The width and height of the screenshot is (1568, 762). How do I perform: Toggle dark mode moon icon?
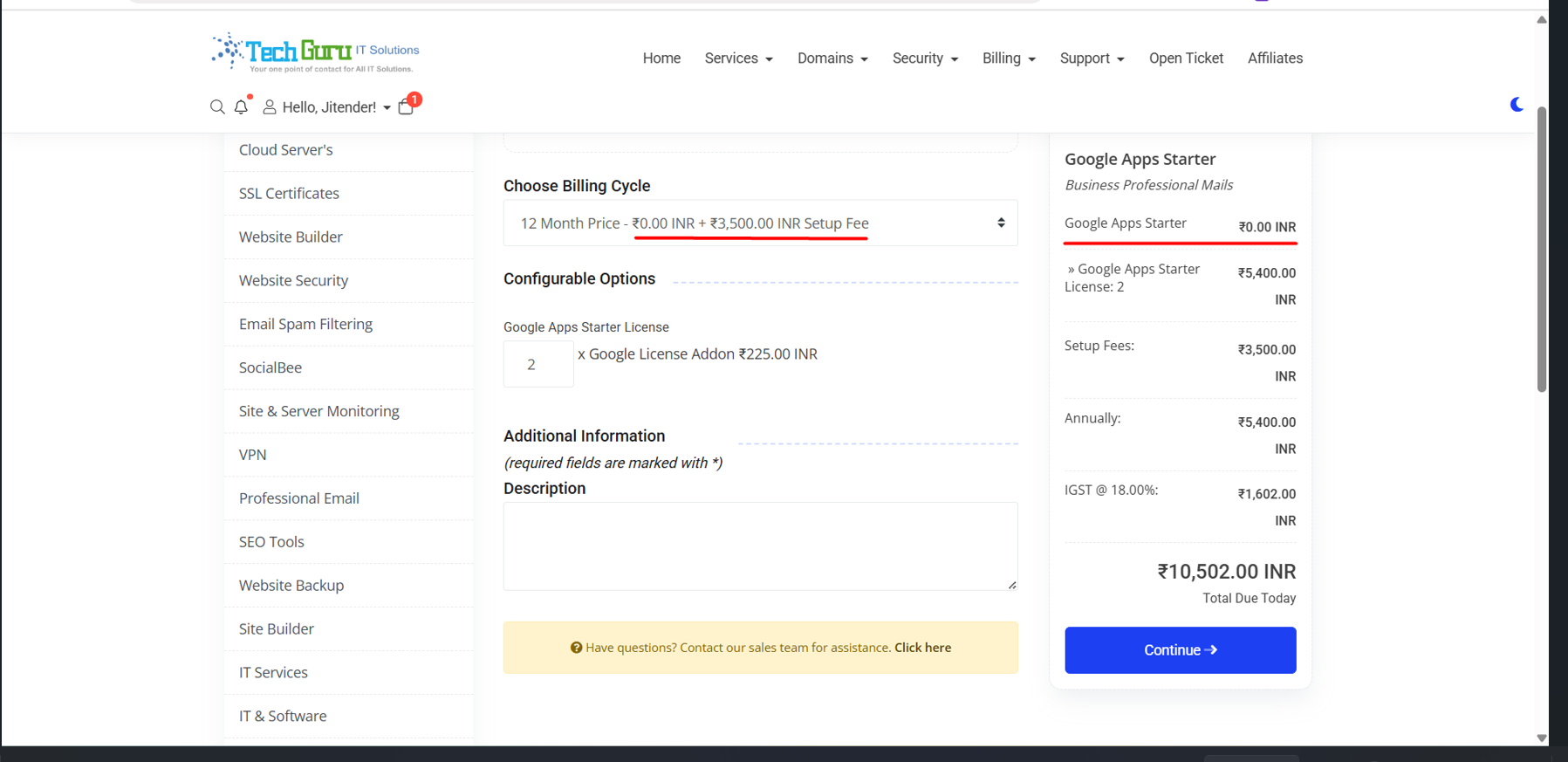1517,104
